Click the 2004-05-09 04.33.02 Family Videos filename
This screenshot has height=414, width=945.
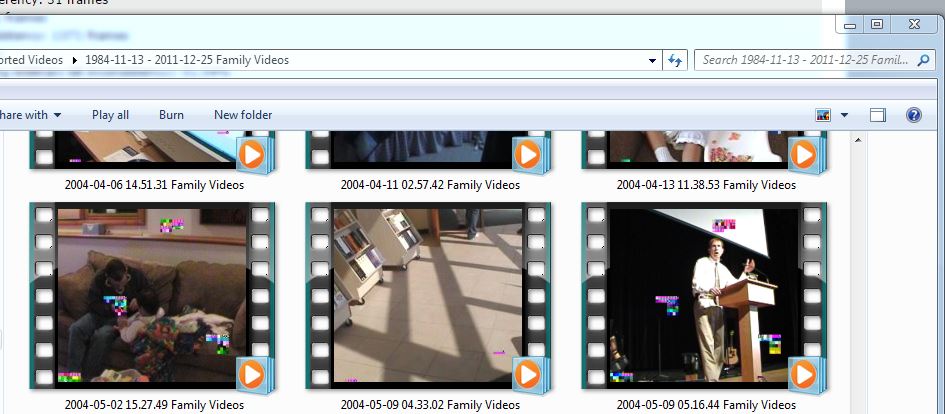[430, 405]
